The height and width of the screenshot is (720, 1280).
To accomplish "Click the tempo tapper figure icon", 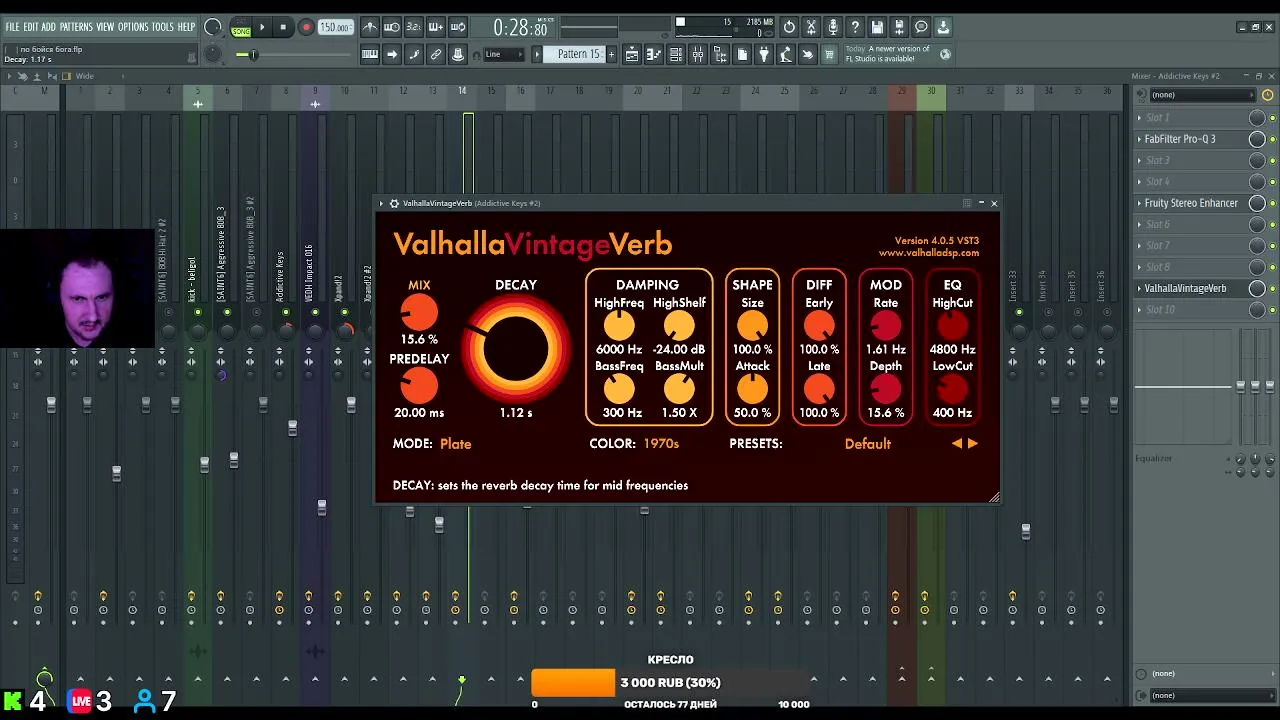I will (x=786, y=54).
